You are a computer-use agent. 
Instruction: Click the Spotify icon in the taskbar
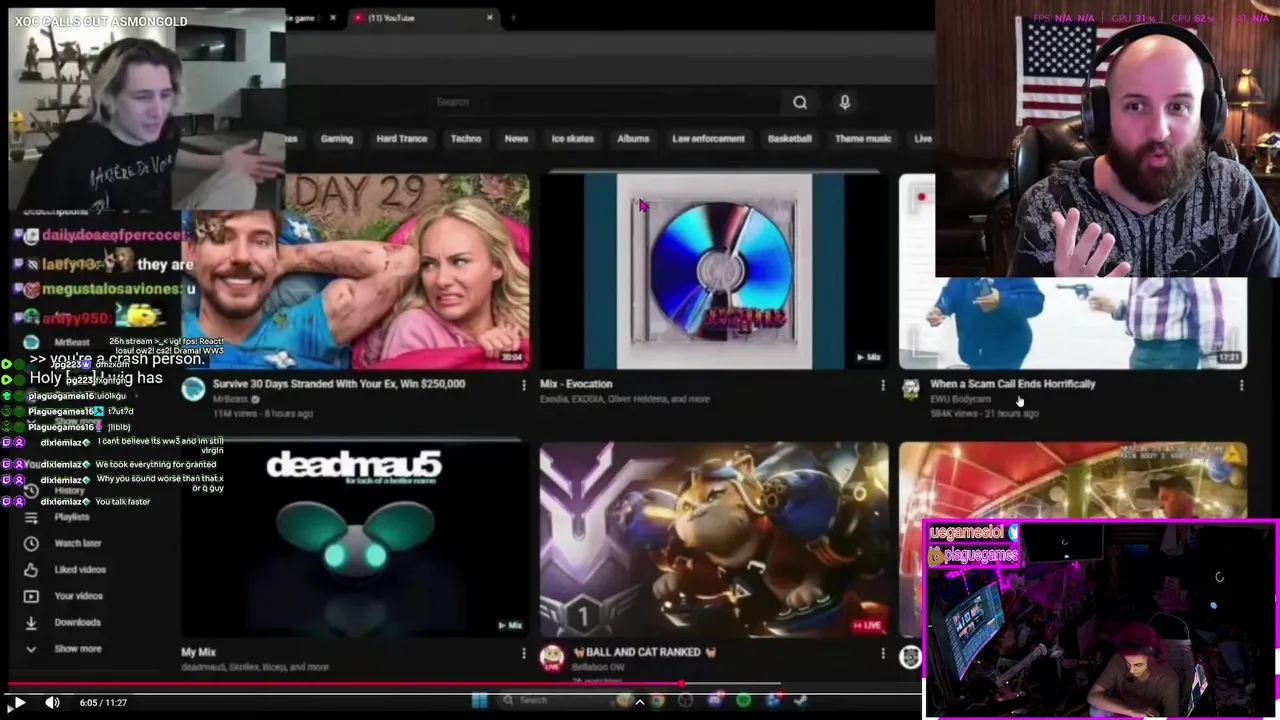[x=743, y=701]
